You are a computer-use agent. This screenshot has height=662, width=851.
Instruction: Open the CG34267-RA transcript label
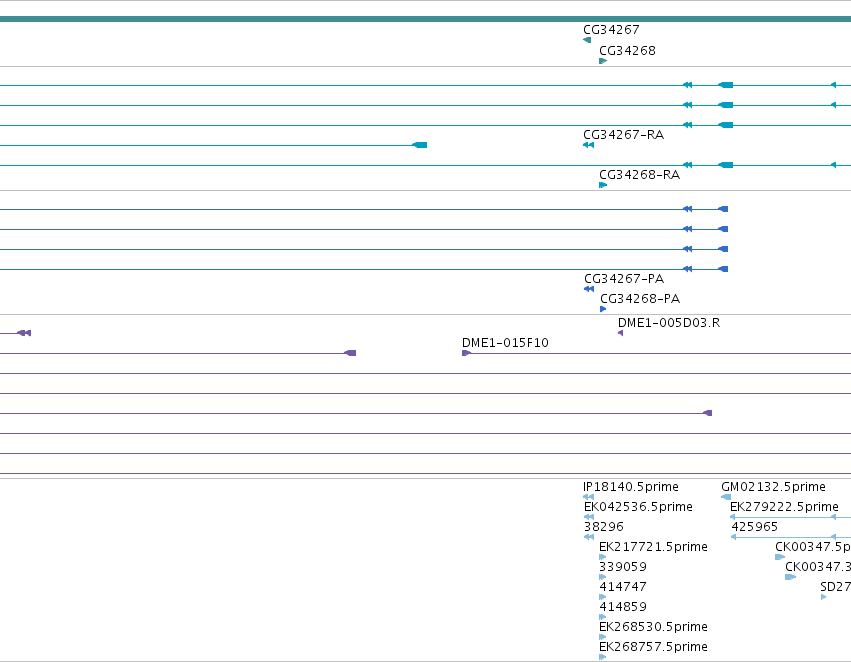coord(624,135)
